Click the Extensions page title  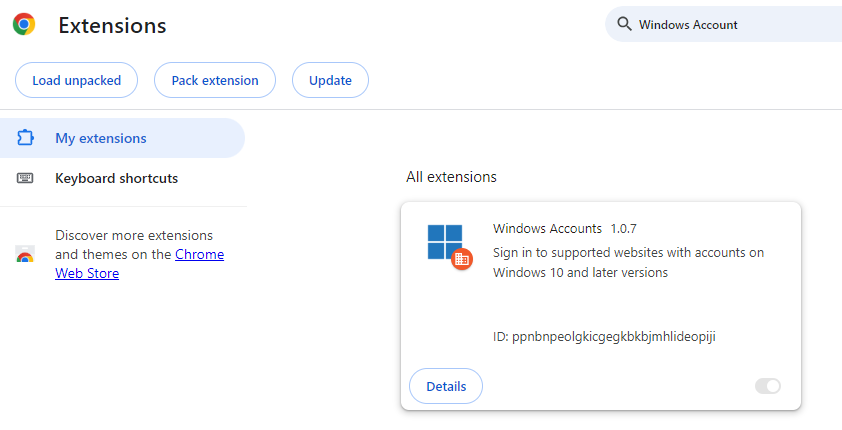coord(112,25)
